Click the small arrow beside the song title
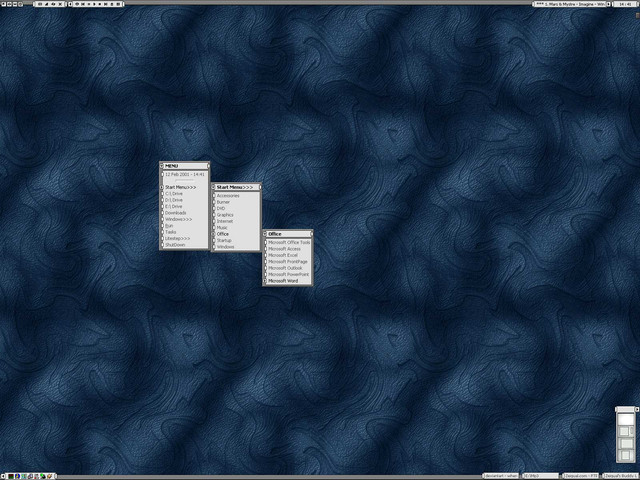The image size is (640, 480). (x=609, y=4)
